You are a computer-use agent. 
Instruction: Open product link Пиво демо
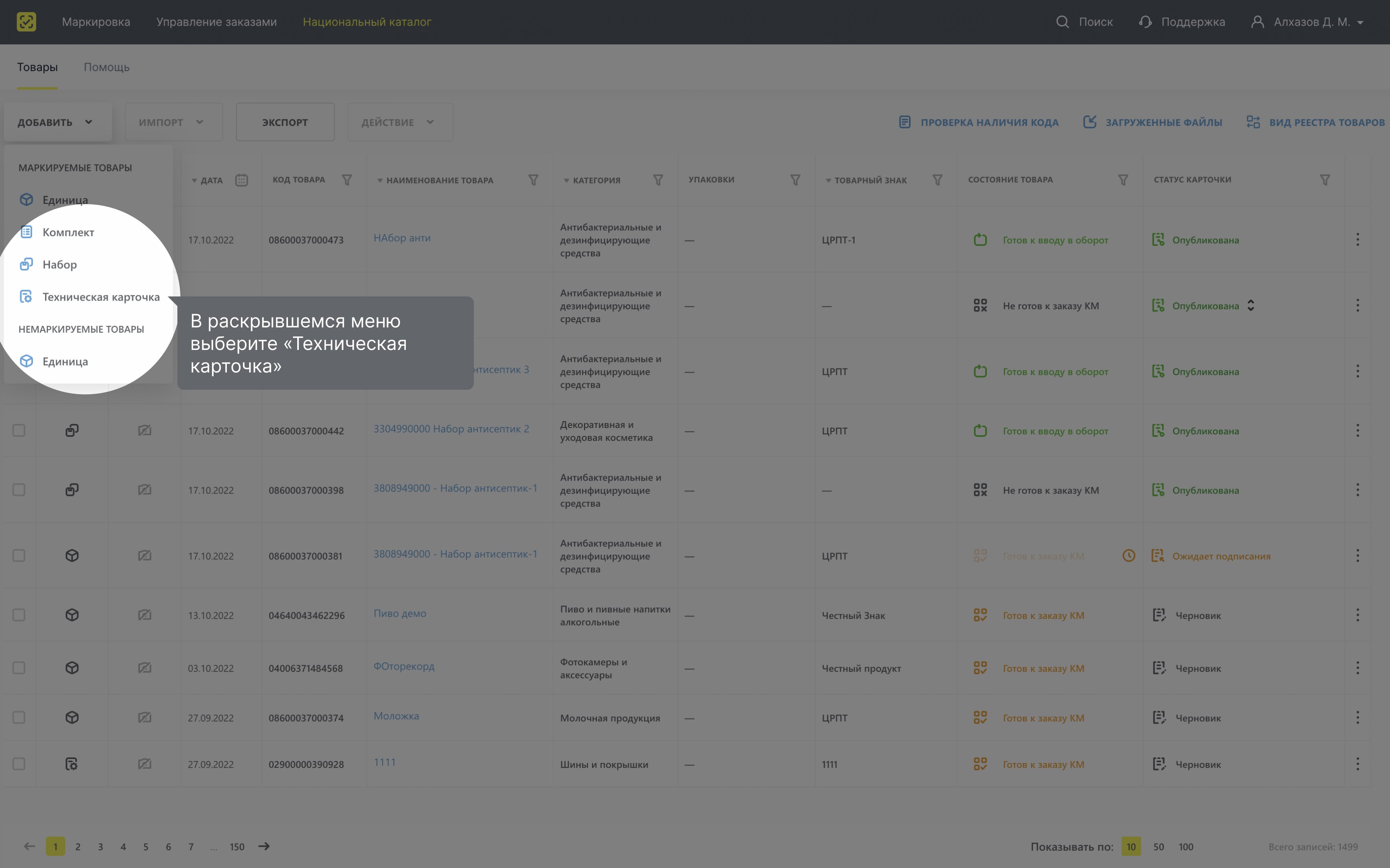click(400, 613)
